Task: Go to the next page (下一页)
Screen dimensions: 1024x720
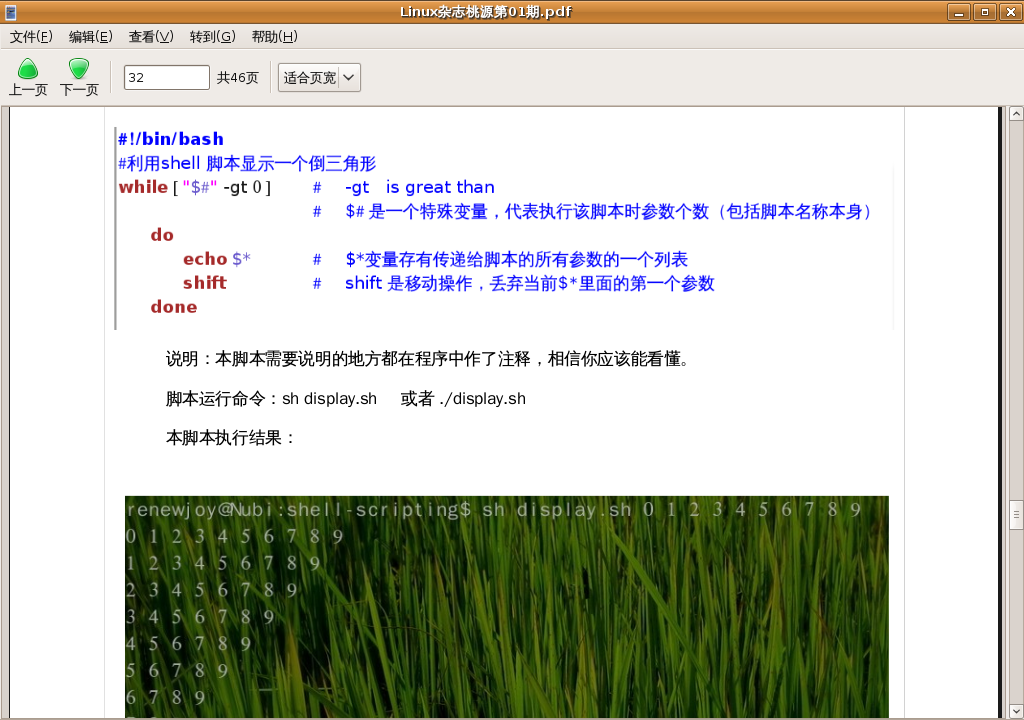Action: tap(79, 77)
